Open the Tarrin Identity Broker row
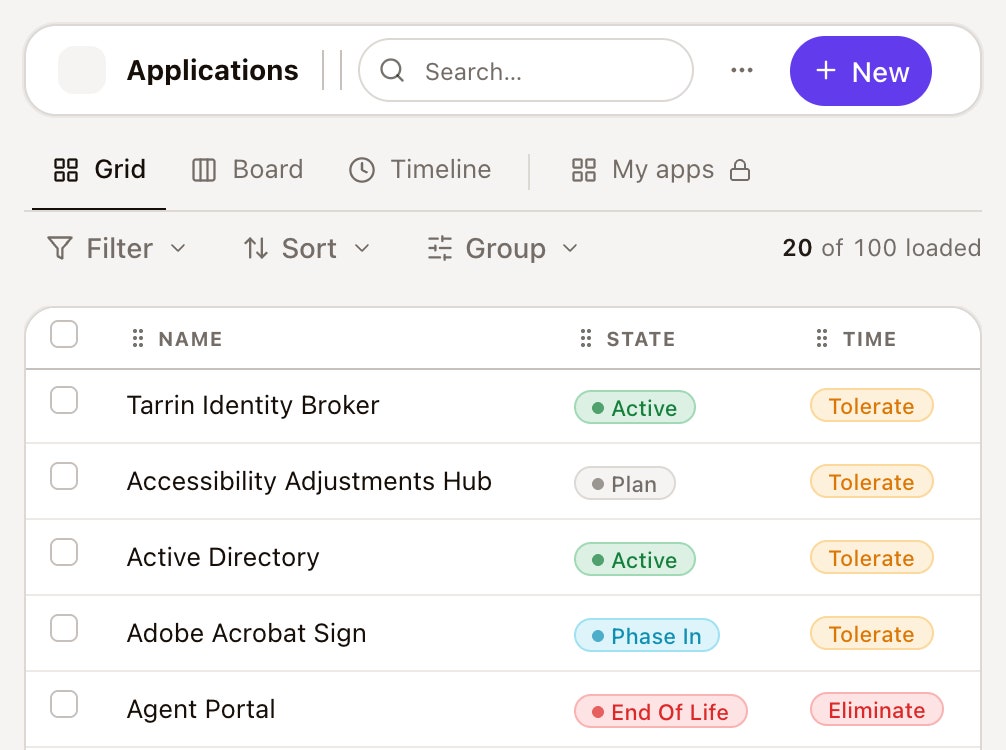This screenshot has height=750, width=1006. click(x=503, y=405)
